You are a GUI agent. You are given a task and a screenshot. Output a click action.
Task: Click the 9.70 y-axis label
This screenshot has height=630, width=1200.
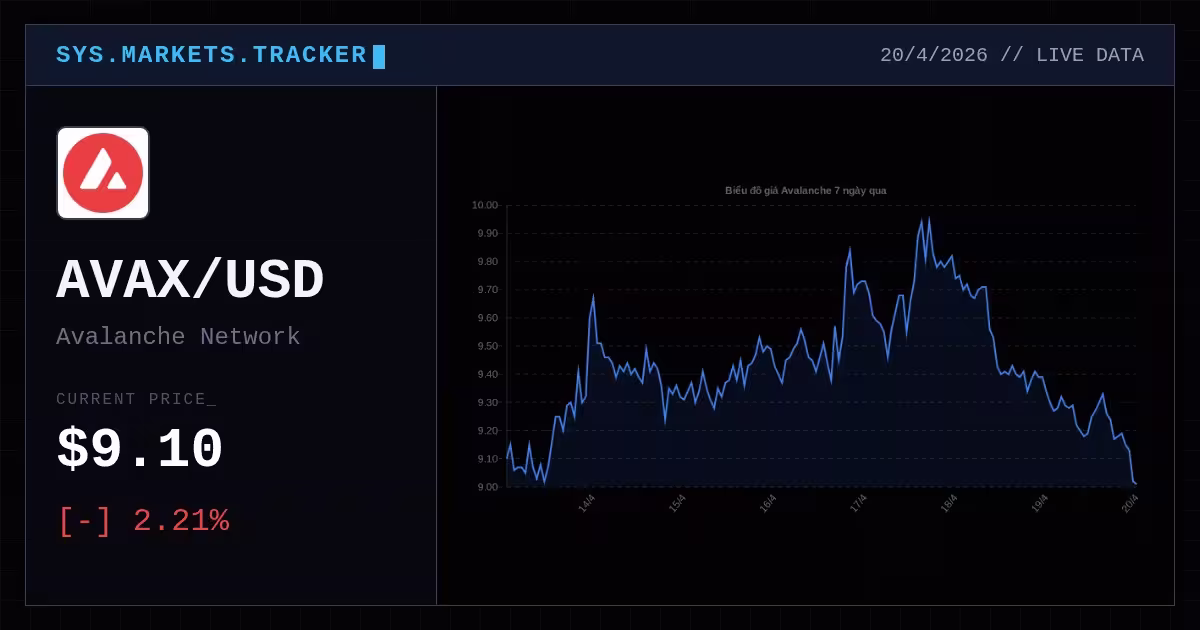[487, 290]
